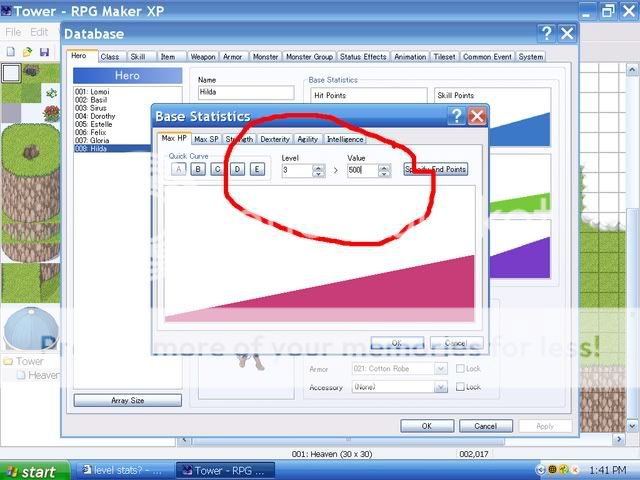Select the blank tile in the tileset palette
This screenshot has height=480, width=640.
(x=11, y=73)
